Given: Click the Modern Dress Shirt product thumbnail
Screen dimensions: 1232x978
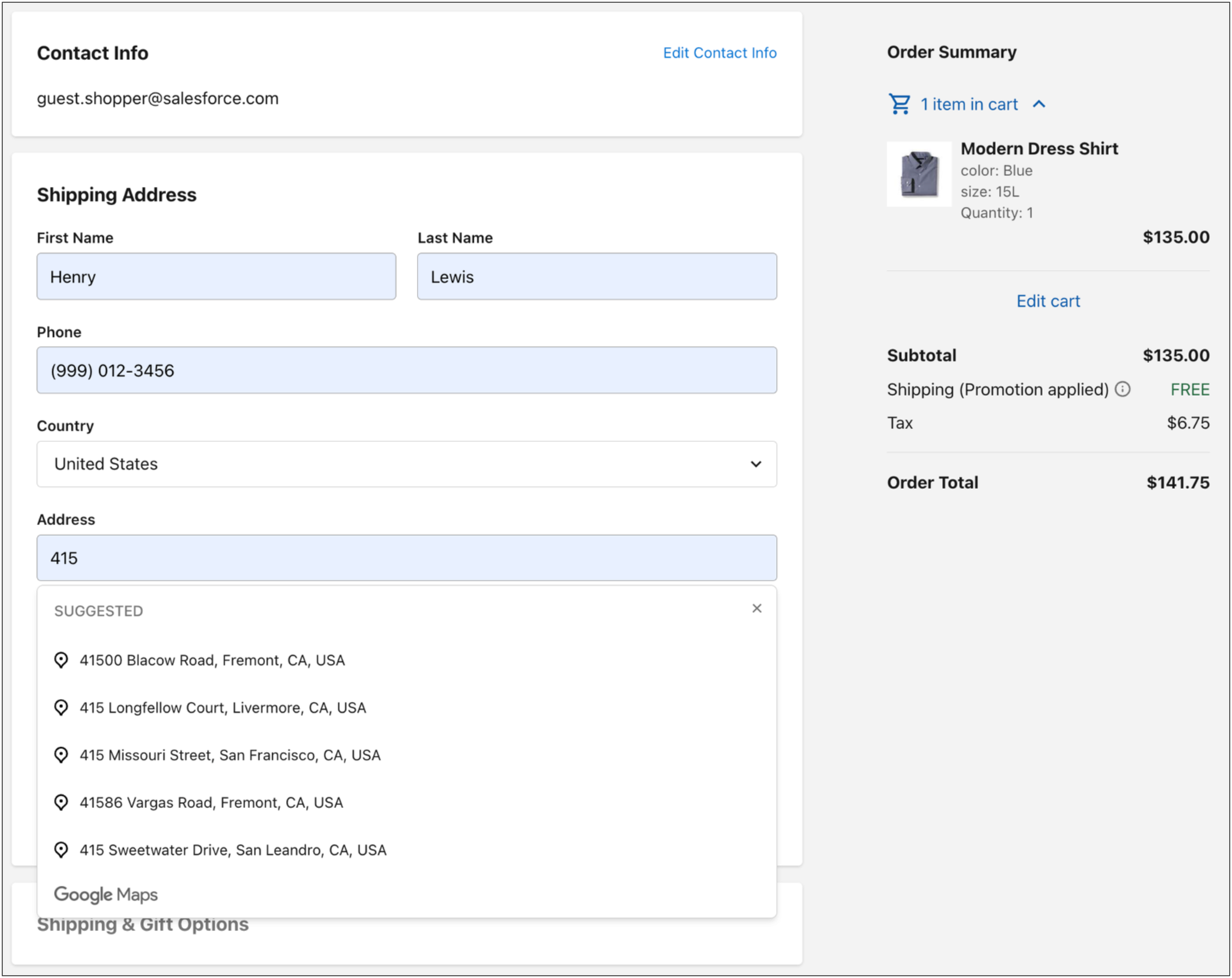Looking at the screenshot, I should click(919, 175).
